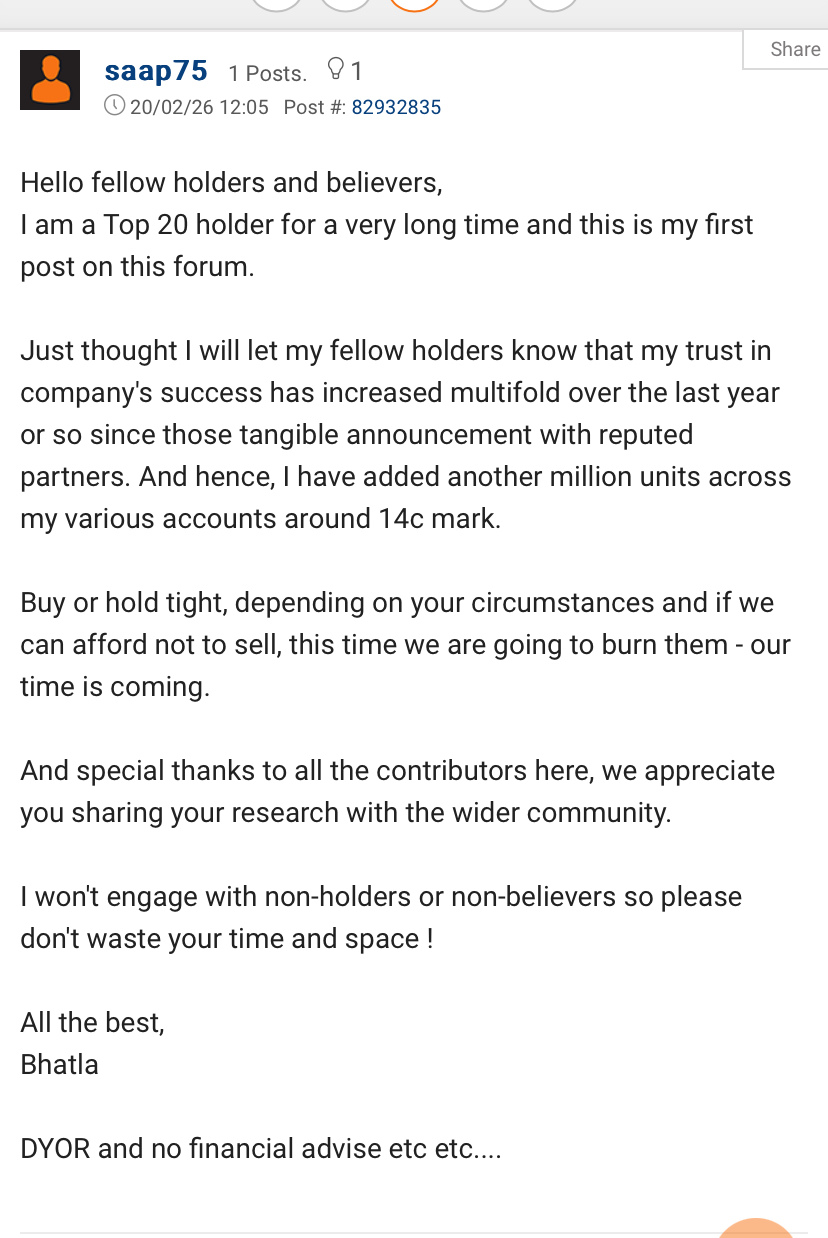The width and height of the screenshot is (828, 1238).
Task: Click the orange user avatar icon
Action: click(x=50, y=80)
